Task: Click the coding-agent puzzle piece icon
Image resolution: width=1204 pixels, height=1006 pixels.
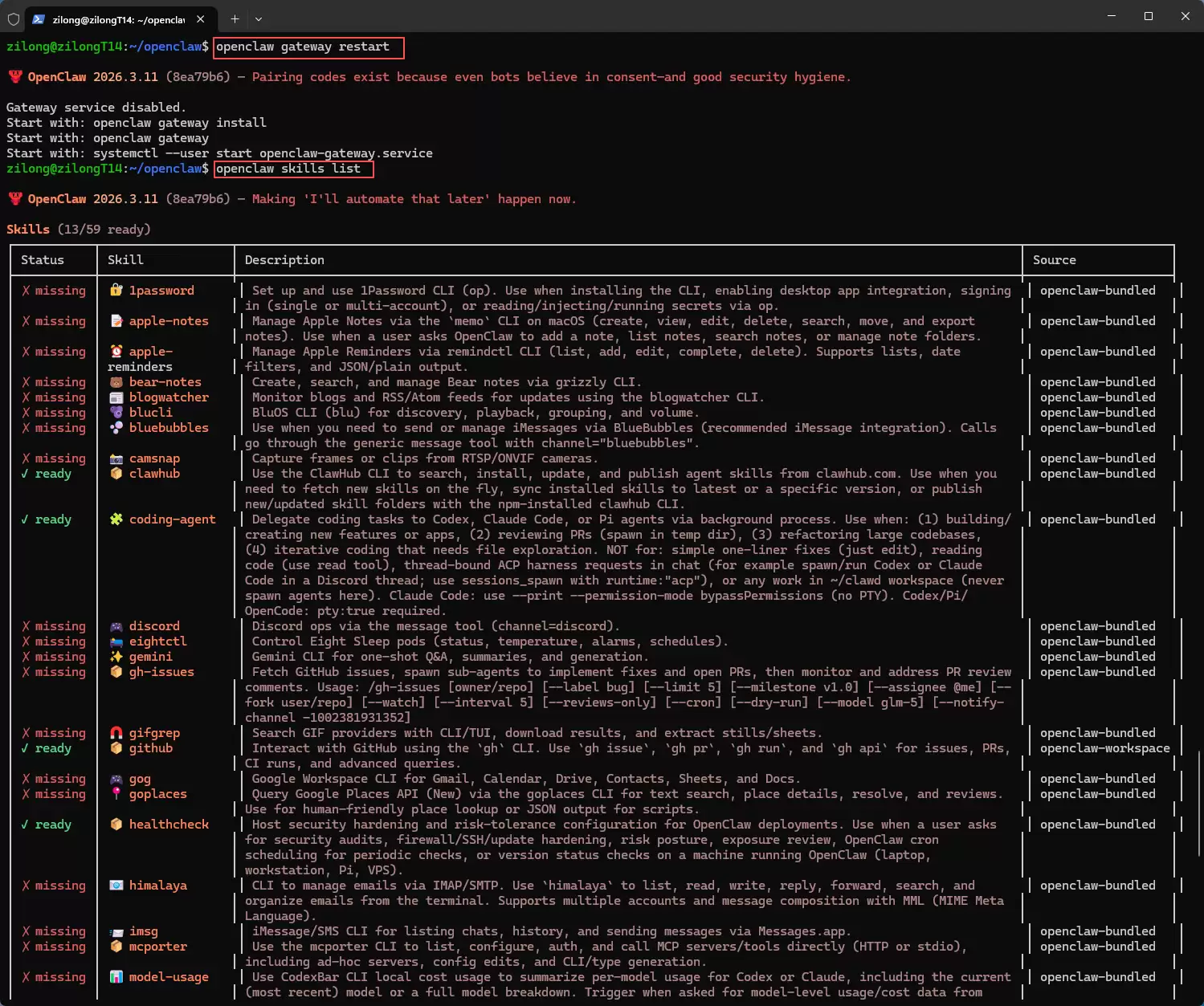Action: point(116,519)
